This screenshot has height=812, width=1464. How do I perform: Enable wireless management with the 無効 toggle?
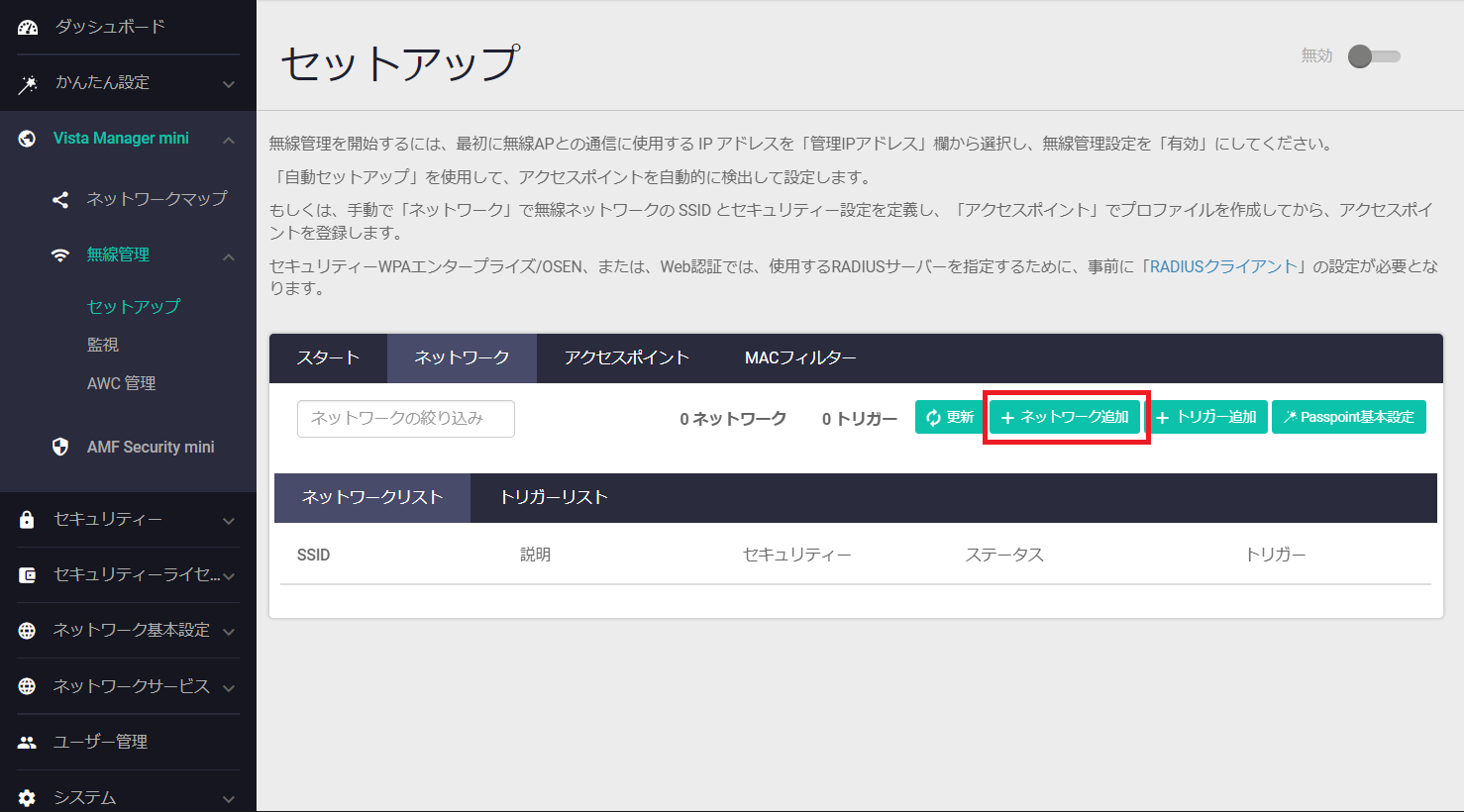point(1374,56)
